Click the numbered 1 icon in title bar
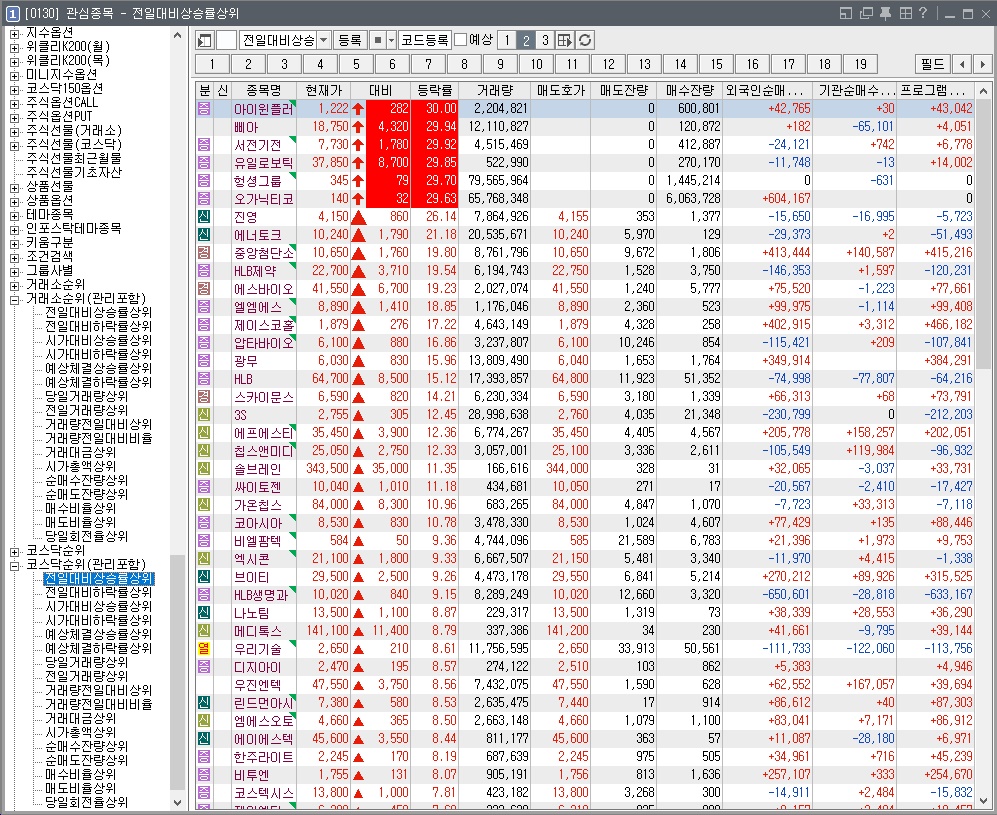Screen dimensions: 997x815 (13, 13)
